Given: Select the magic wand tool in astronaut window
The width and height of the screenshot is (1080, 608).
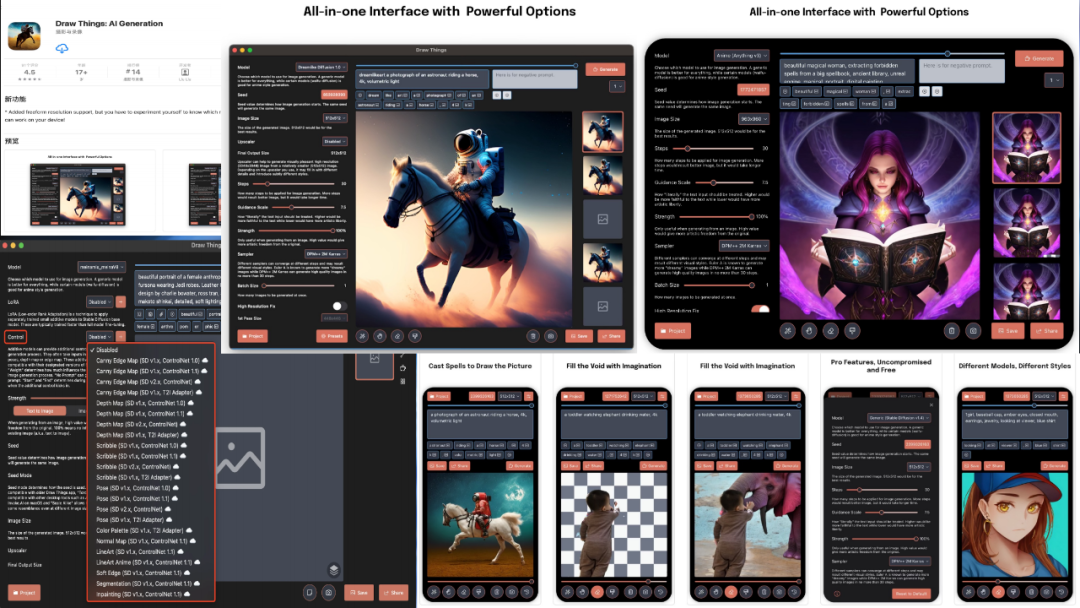Looking at the screenshot, I should click(362, 336).
